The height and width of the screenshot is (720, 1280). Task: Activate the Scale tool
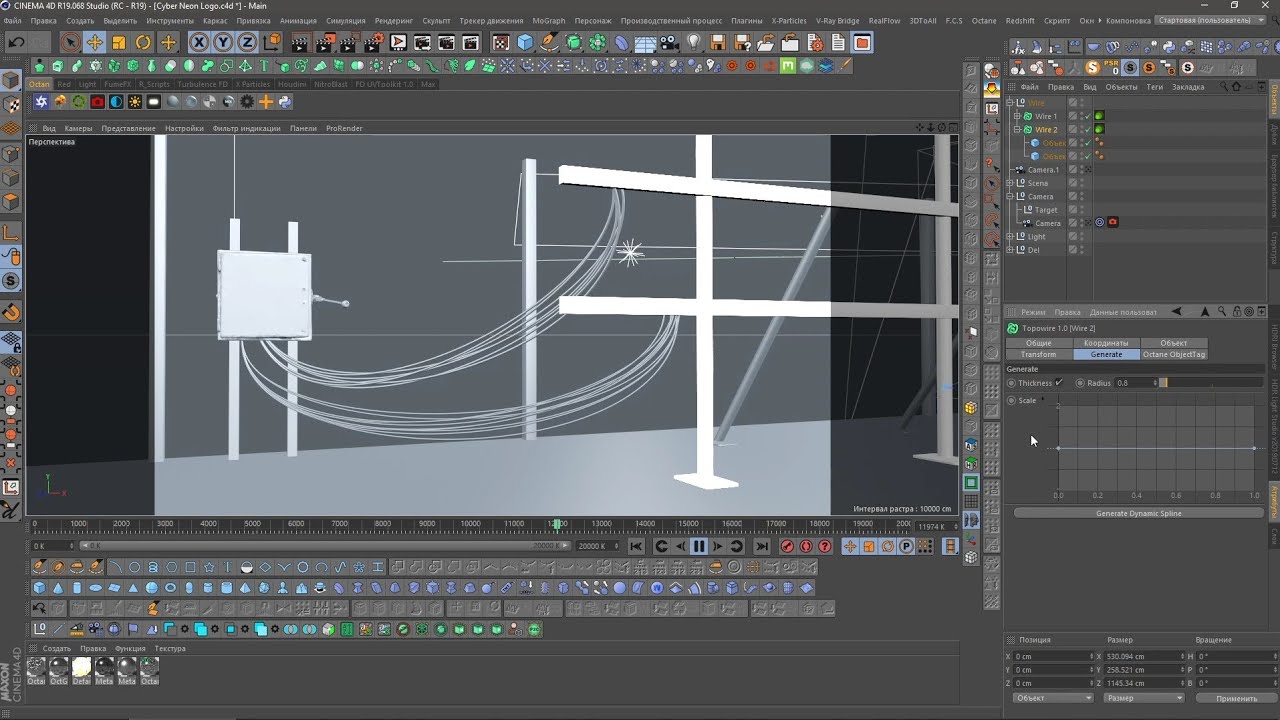(x=119, y=42)
